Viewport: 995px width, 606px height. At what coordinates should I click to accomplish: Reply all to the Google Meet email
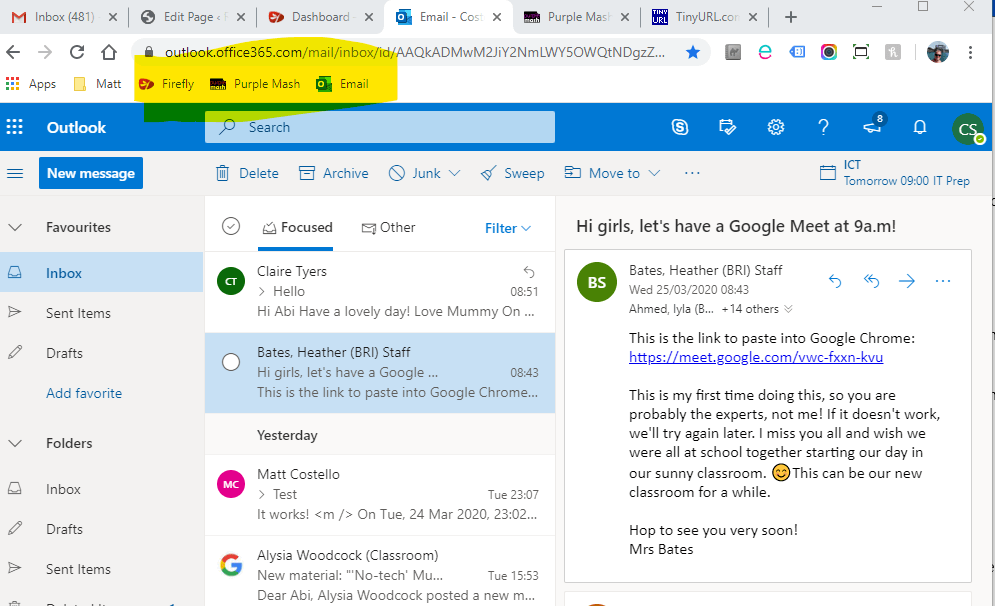pyautogui.click(x=871, y=280)
